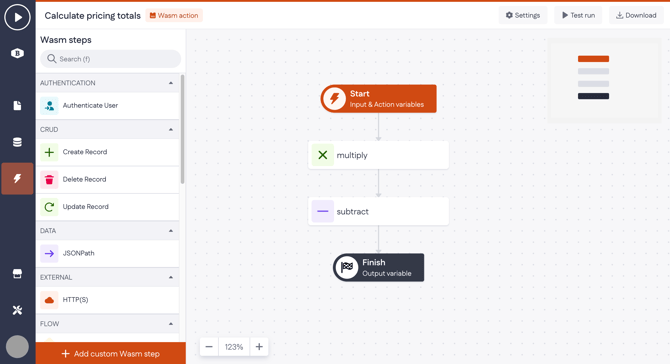The image size is (670, 364).
Task: Zoom in with the plus button
Action: pos(259,346)
